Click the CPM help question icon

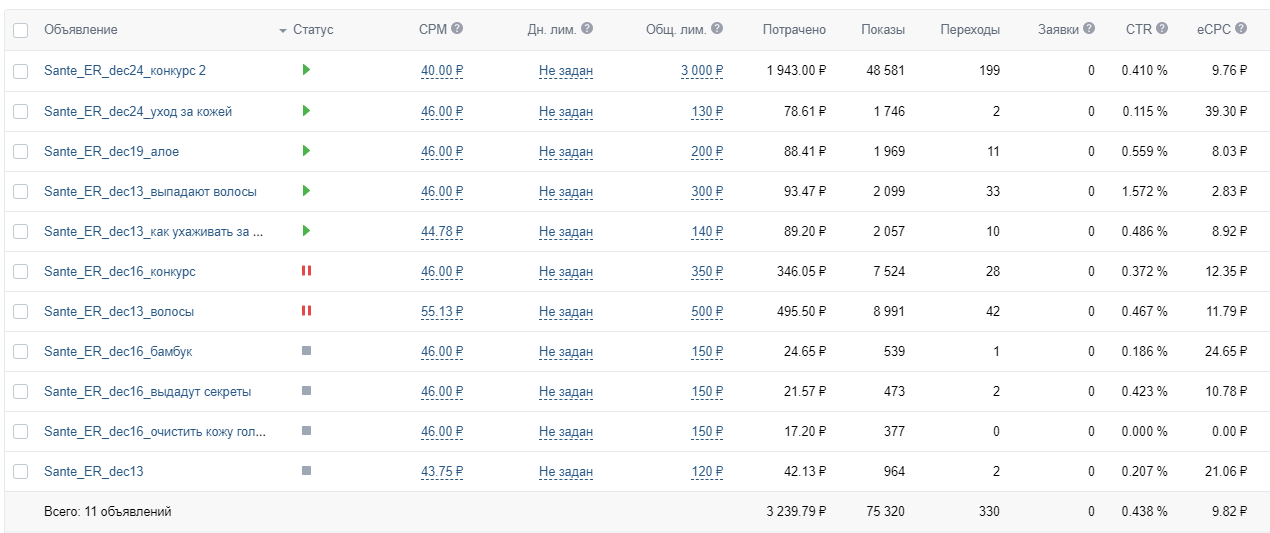click(x=457, y=29)
